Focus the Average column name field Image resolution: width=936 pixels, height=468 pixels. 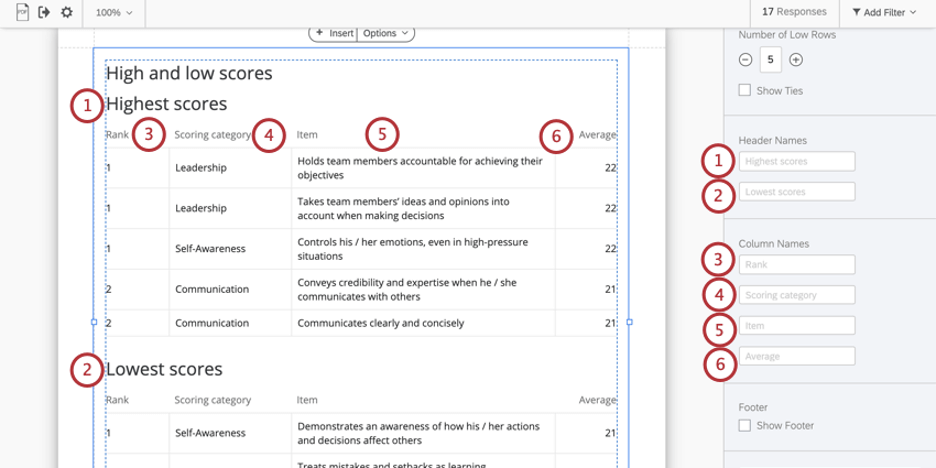tap(797, 356)
